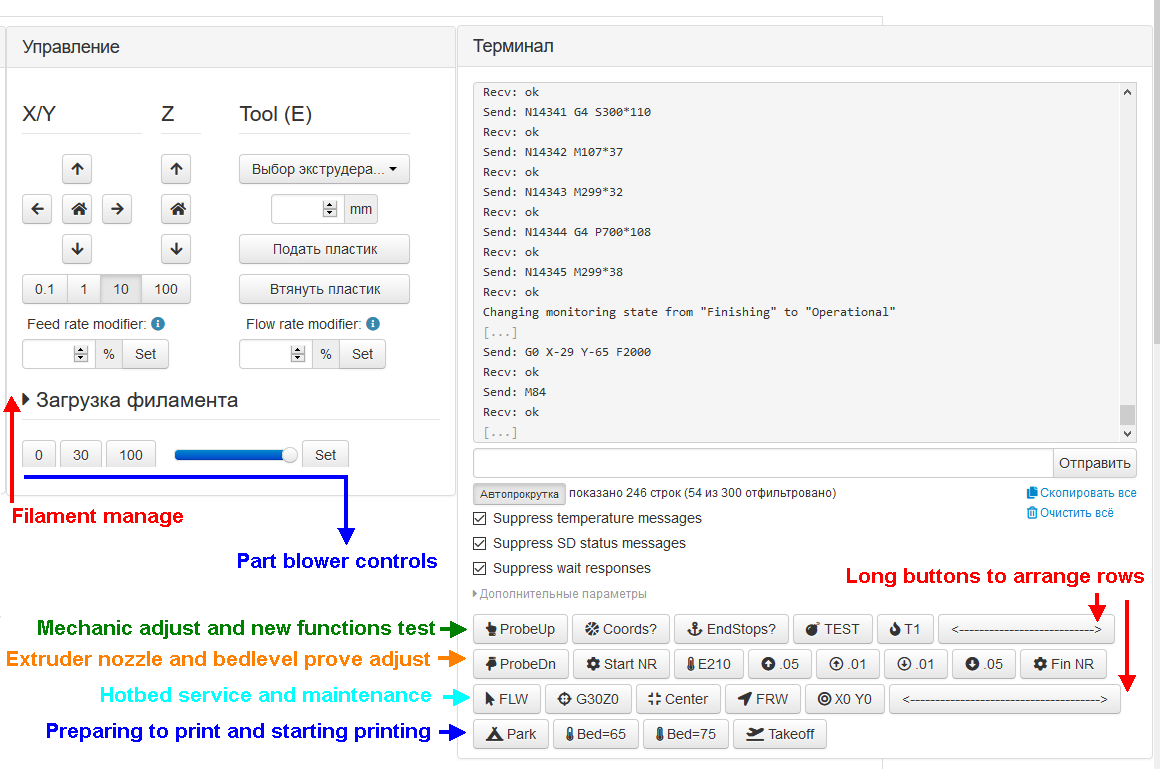The width and height of the screenshot is (1160, 769).
Task: Select the T1 extruder button
Action: [x=905, y=629]
